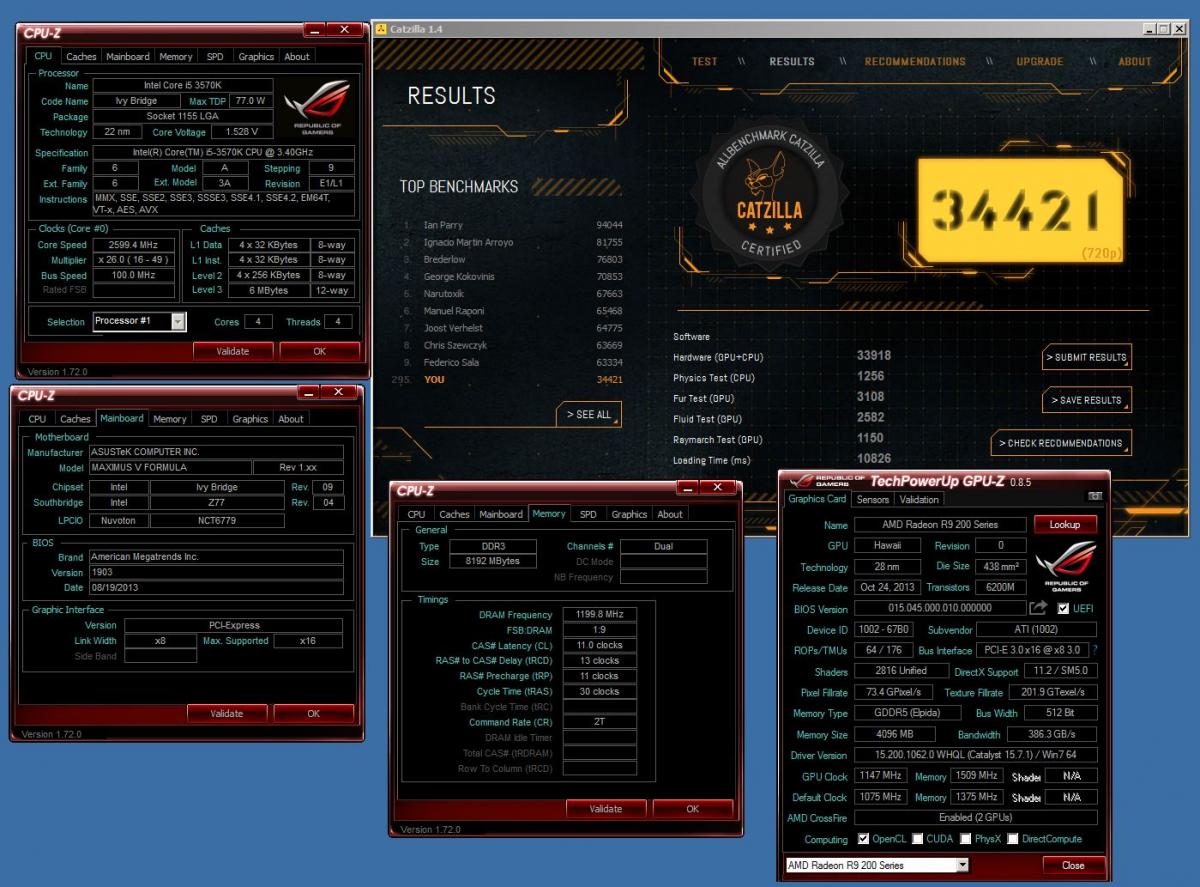Click the Close button in GPU-Z
Image resolution: width=1200 pixels, height=887 pixels.
tap(1073, 865)
